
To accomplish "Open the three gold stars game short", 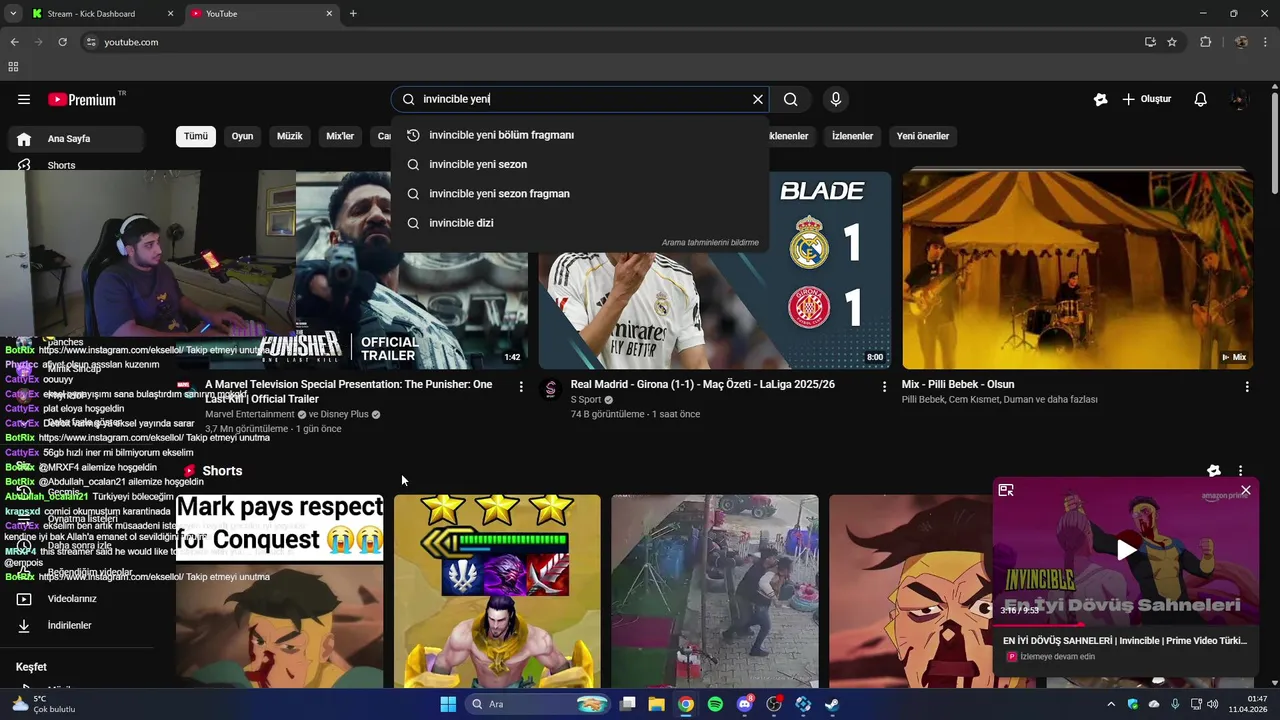I will pyautogui.click(x=497, y=591).
